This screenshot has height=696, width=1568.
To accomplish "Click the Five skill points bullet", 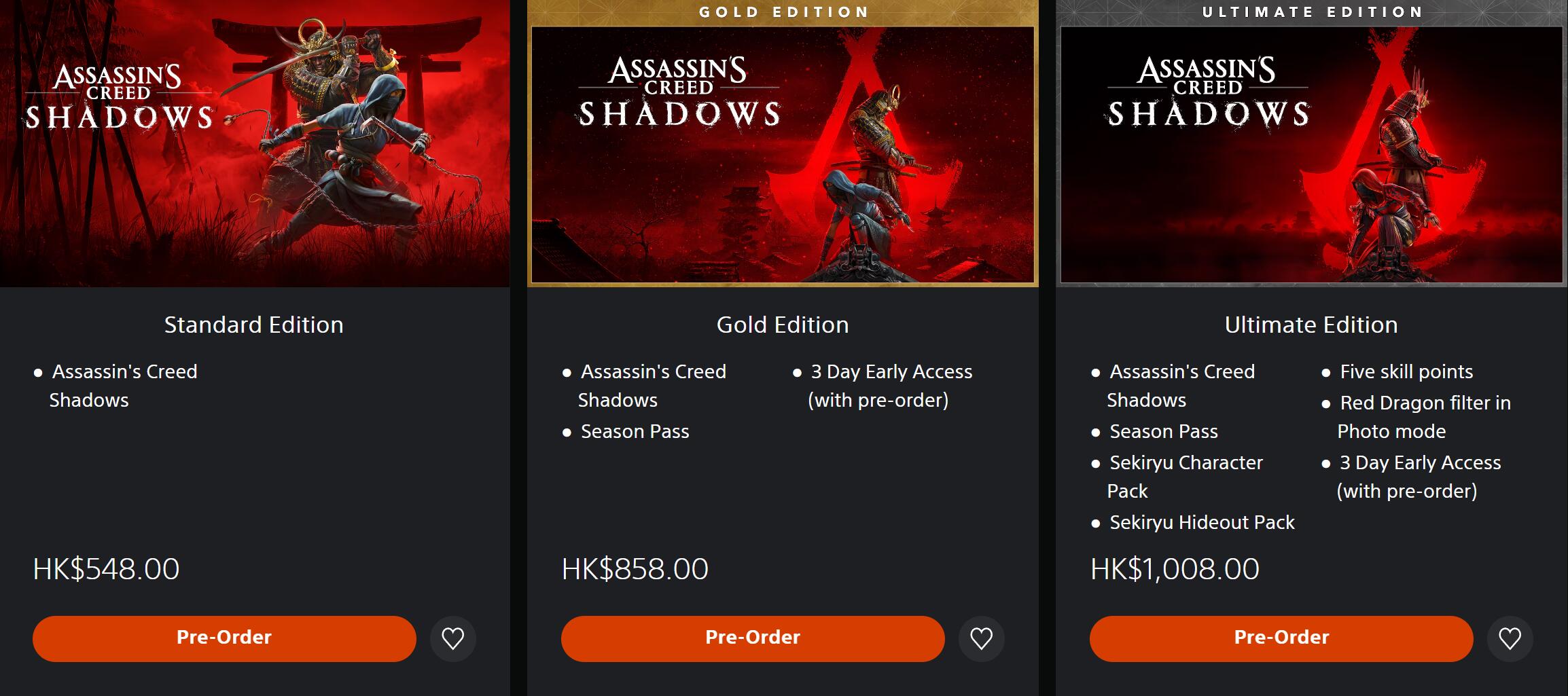I will [1406, 371].
